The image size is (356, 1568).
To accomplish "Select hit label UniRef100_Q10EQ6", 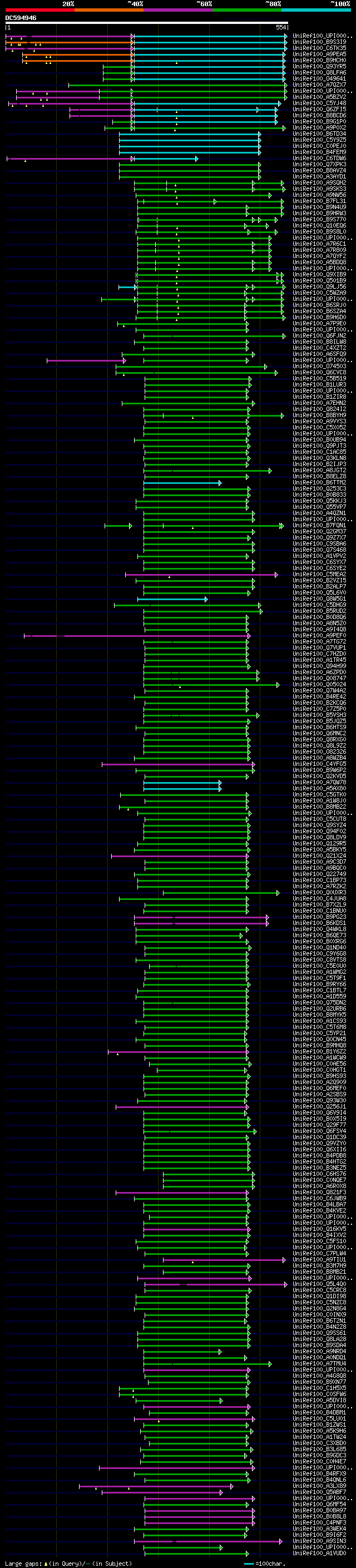I will click(x=319, y=226).
